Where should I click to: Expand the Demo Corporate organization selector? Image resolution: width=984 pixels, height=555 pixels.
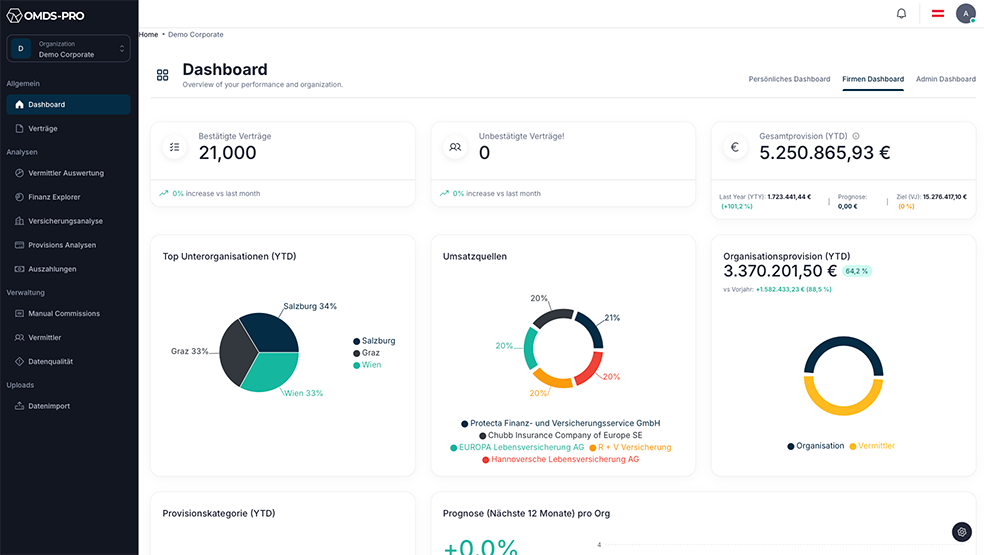(x=69, y=49)
